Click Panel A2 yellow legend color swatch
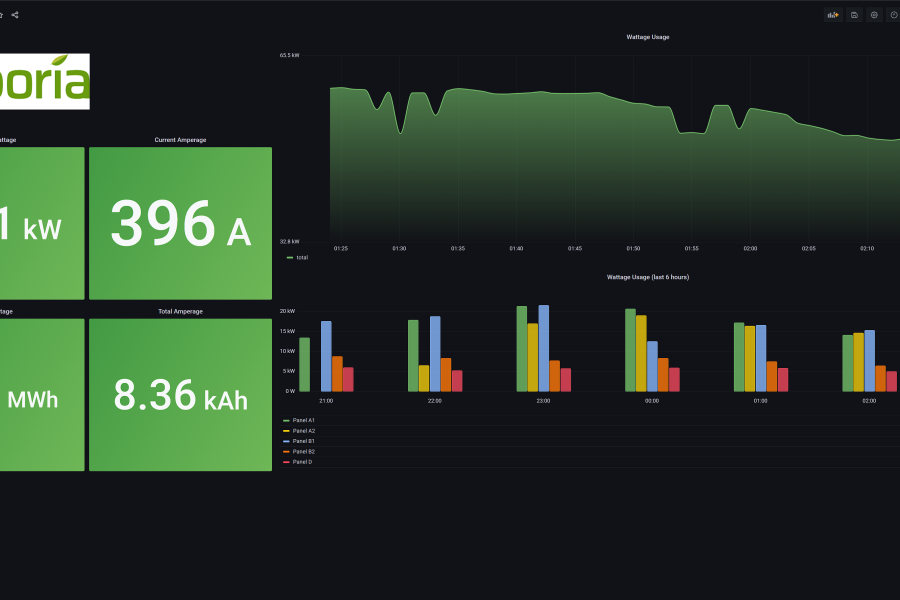 point(287,431)
